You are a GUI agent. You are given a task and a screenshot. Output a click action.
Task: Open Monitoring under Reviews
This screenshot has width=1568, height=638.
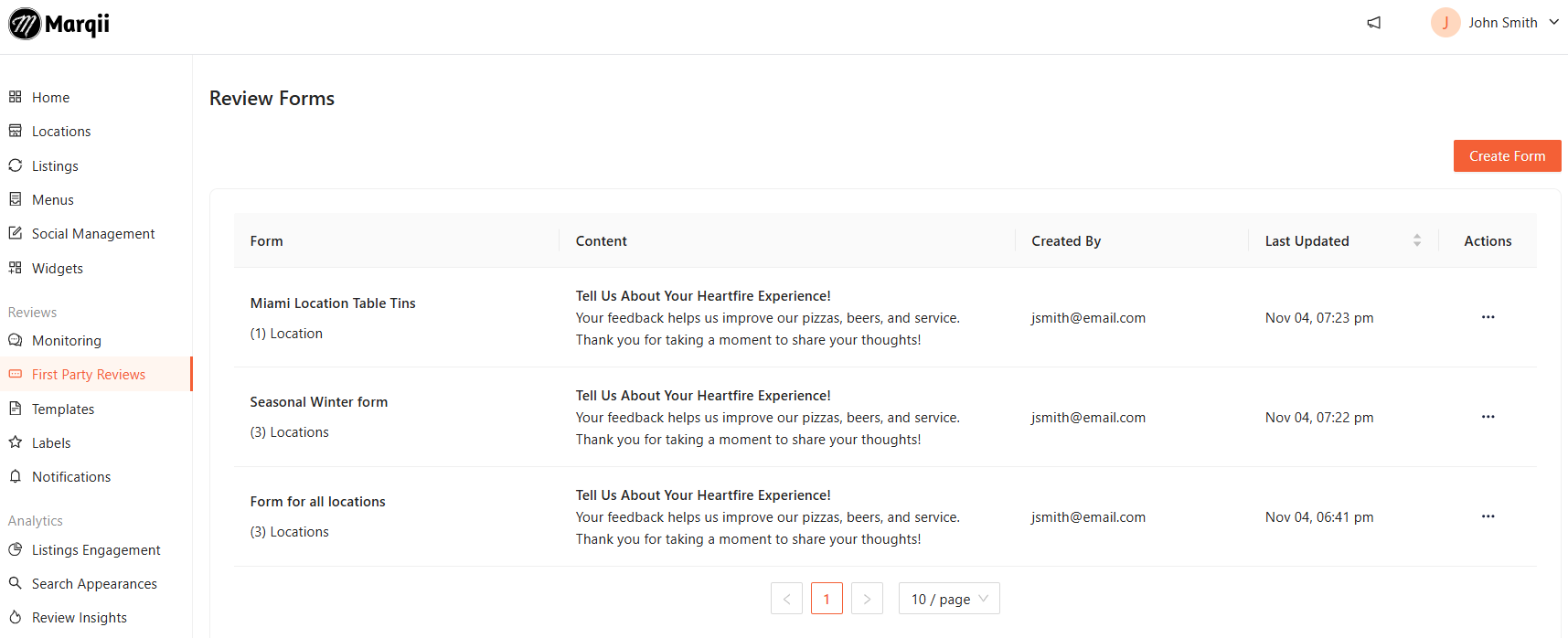tap(67, 340)
